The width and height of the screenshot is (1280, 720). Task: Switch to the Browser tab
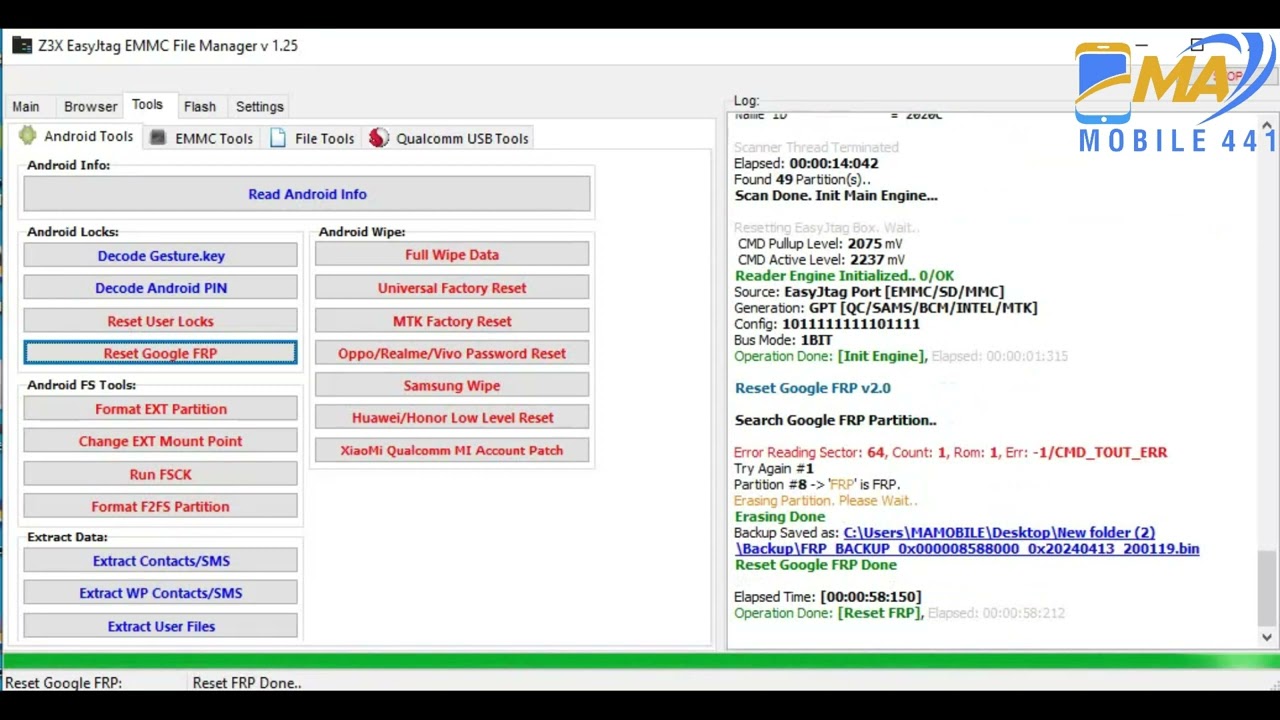pyautogui.click(x=90, y=106)
